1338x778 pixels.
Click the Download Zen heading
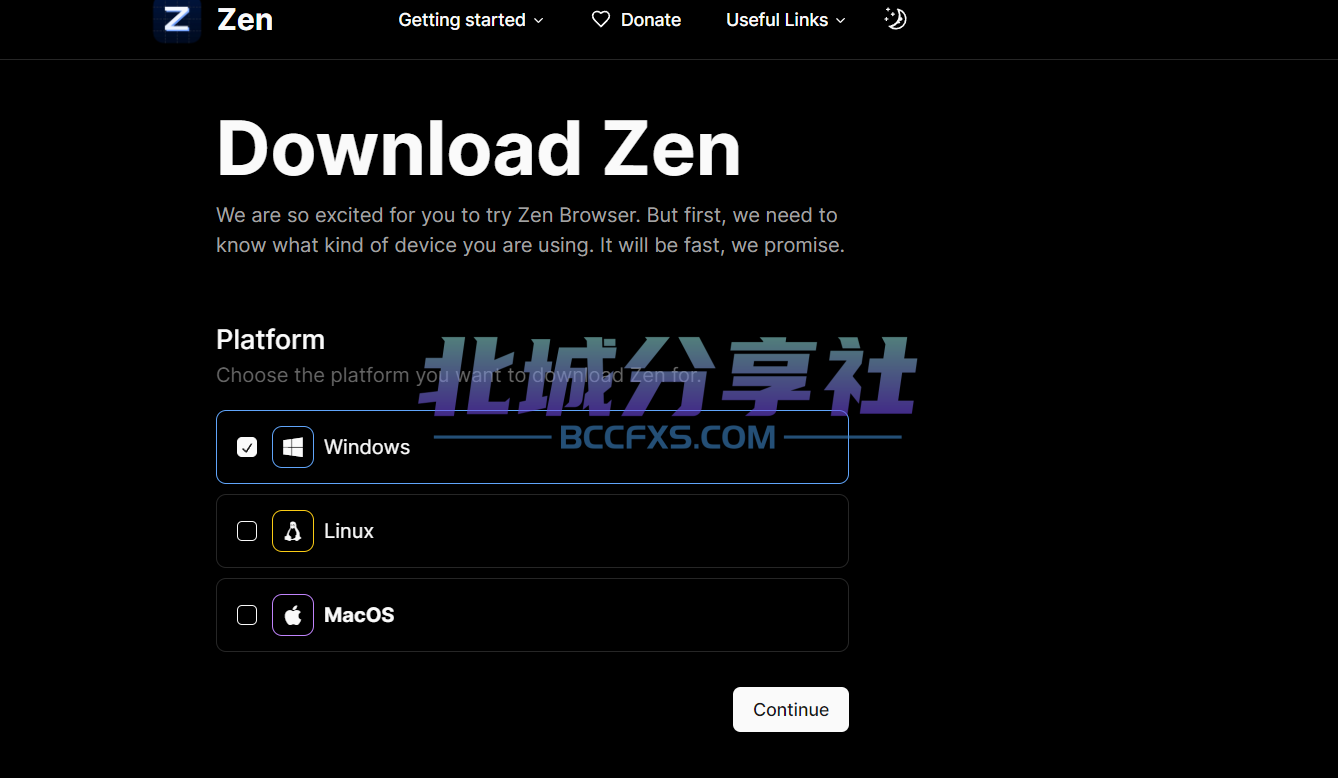479,149
